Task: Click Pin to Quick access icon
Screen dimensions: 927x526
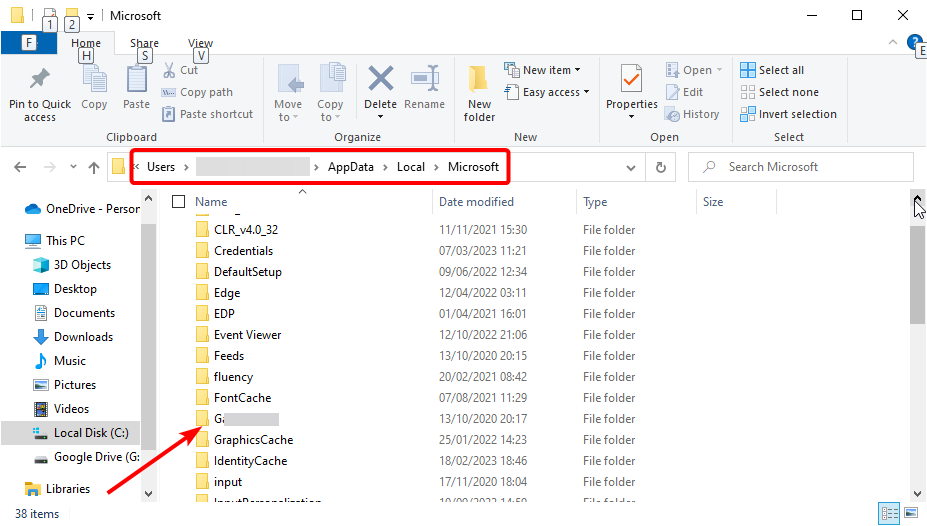Action: 40,79
